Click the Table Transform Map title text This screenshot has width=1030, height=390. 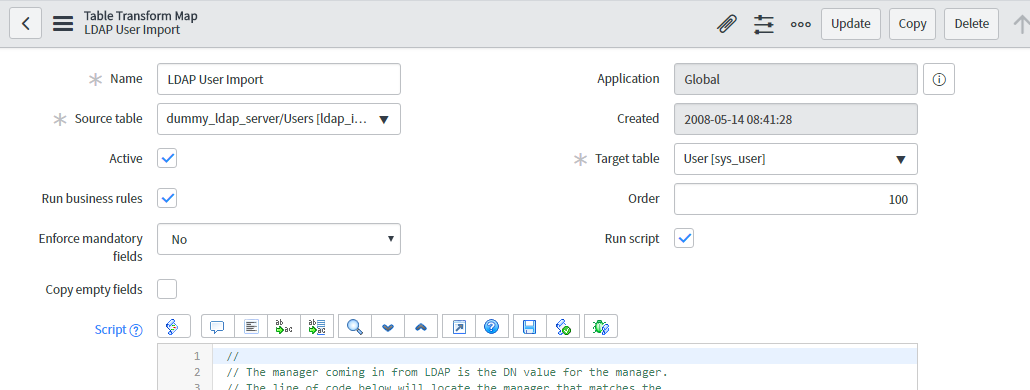[x=141, y=16]
